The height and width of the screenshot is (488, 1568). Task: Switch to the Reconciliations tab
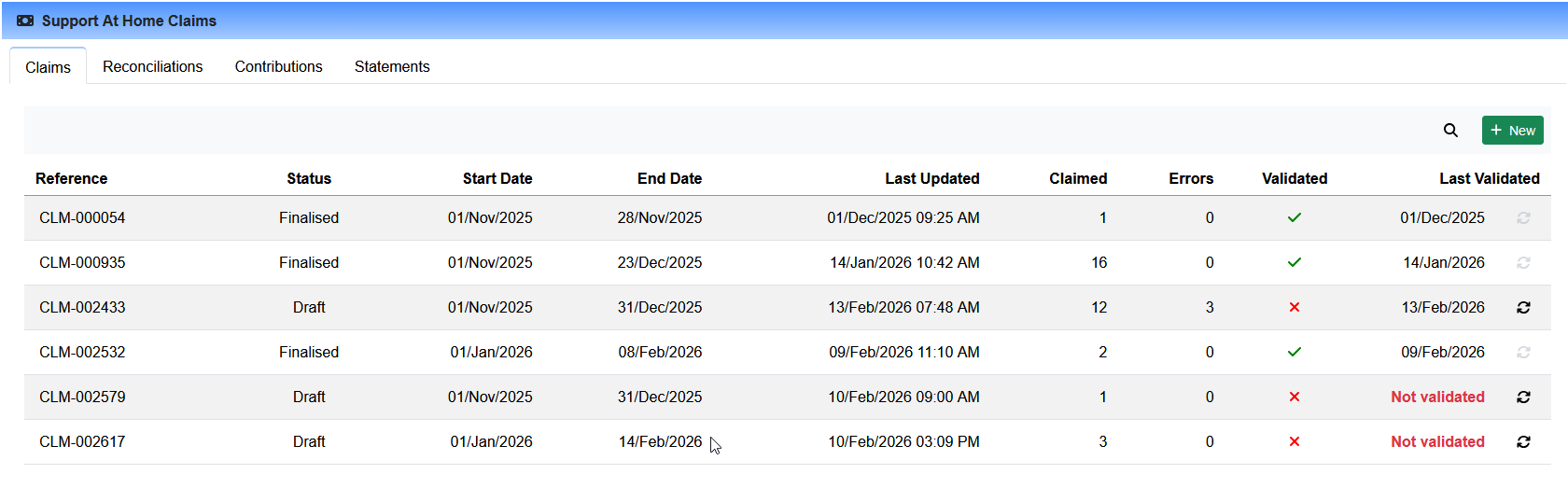[152, 67]
